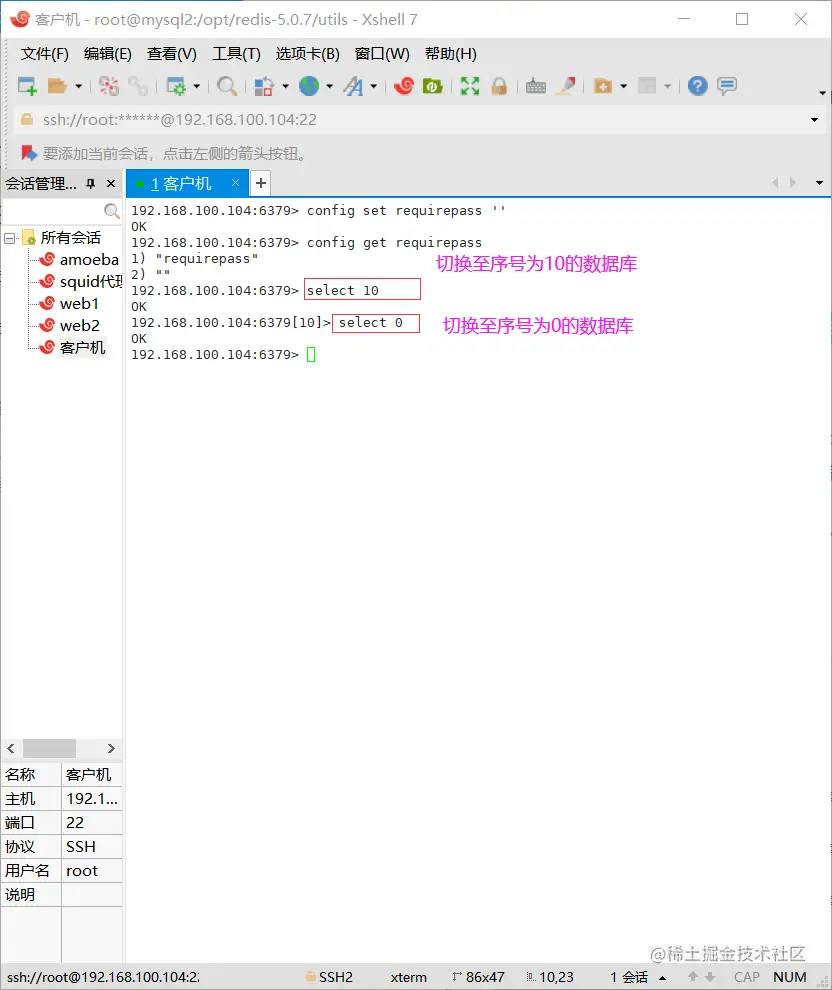
Task: Click the 协议 value SSH cell
Action: pyautogui.click(x=92, y=847)
